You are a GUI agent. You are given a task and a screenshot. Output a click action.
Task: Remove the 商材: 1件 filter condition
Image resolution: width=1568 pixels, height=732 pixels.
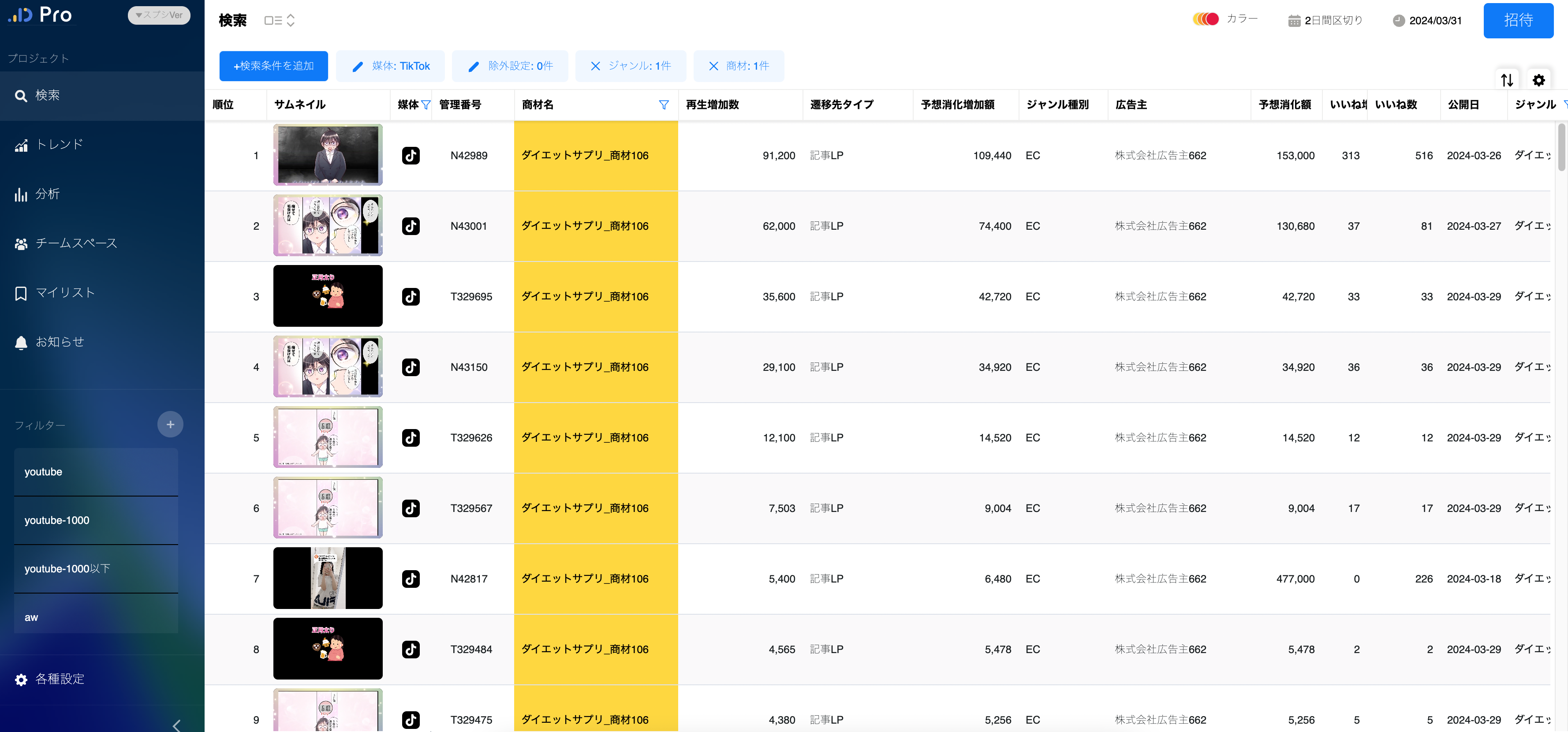[713, 66]
